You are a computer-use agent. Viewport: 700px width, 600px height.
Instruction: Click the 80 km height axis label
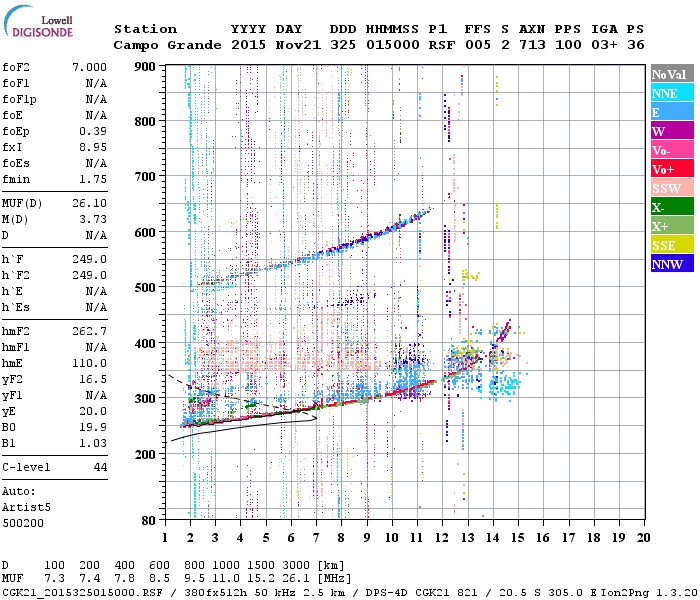click(149, 520)
